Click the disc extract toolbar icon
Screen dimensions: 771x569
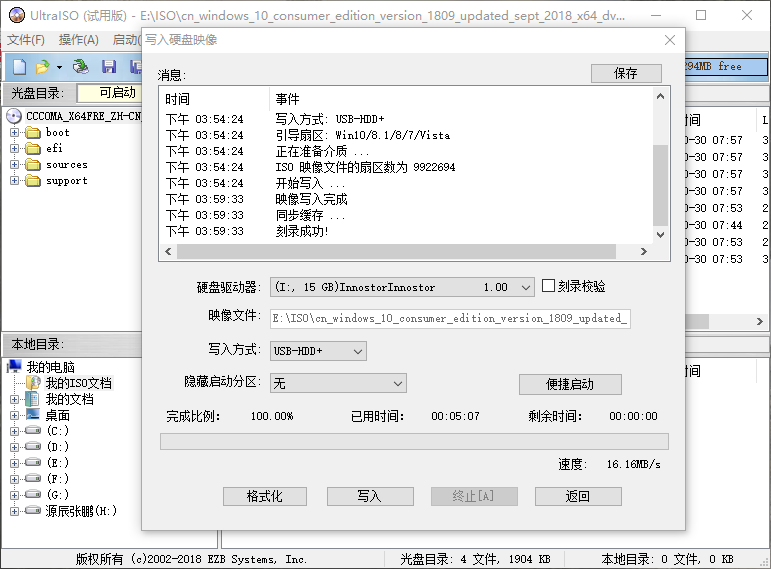(x=81, y=66)
